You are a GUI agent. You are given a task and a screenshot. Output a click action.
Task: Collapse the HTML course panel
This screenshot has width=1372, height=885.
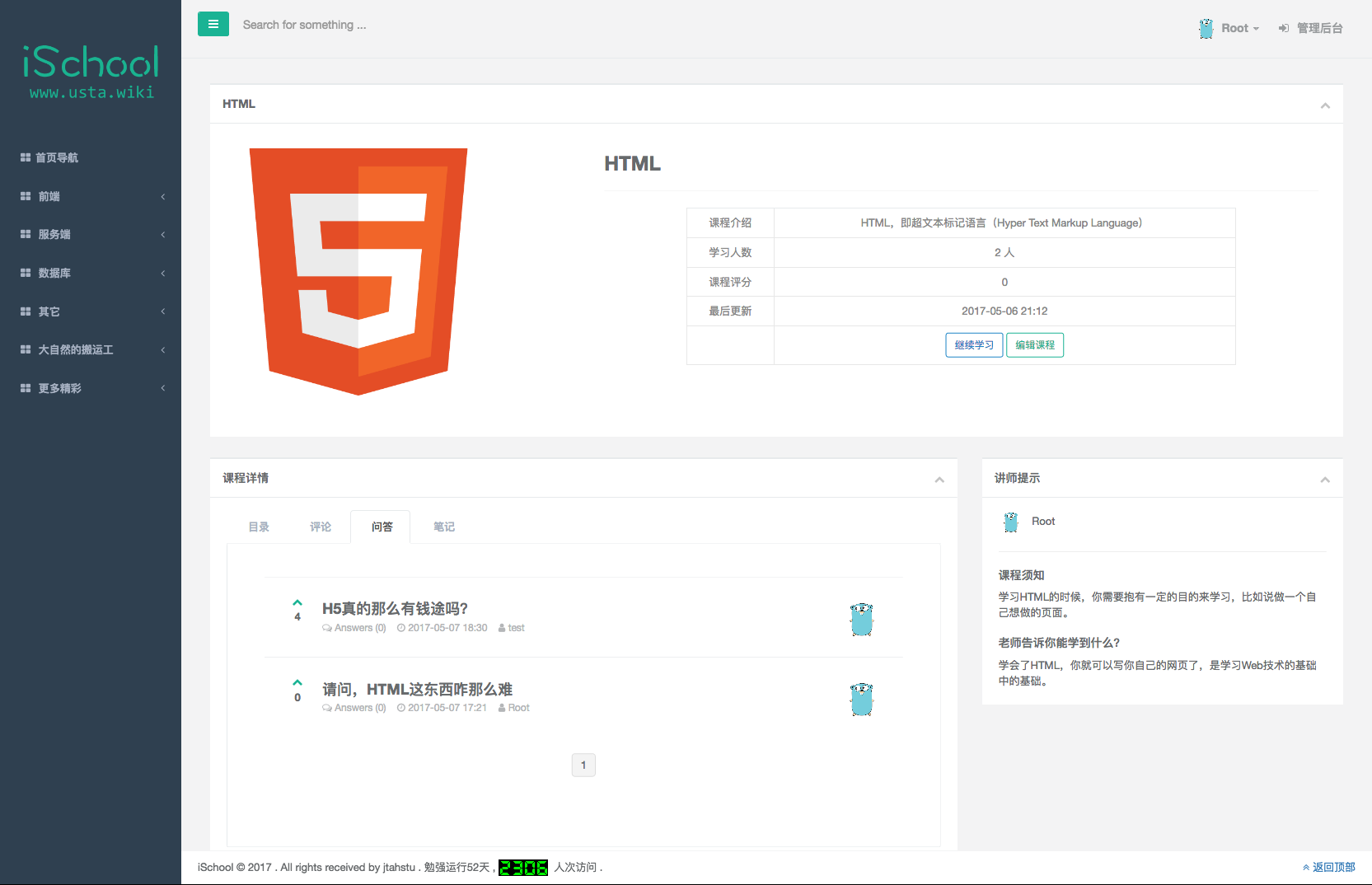tap(1325, 105)
